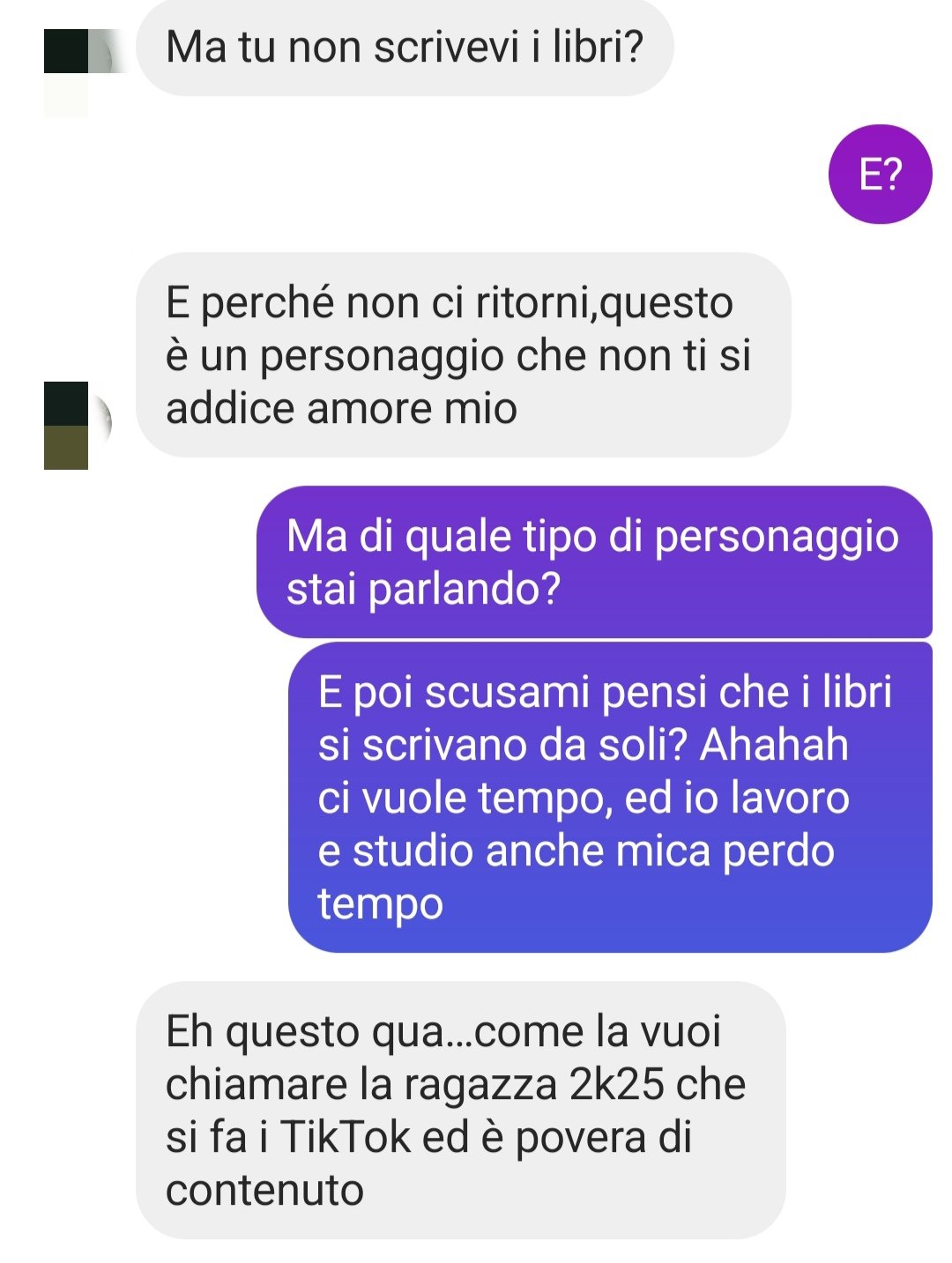The width and height of the screenshot is (952, 1263).
Task: Tap the message beginning "E poi scusami pensi"
Action: [610, 798]
